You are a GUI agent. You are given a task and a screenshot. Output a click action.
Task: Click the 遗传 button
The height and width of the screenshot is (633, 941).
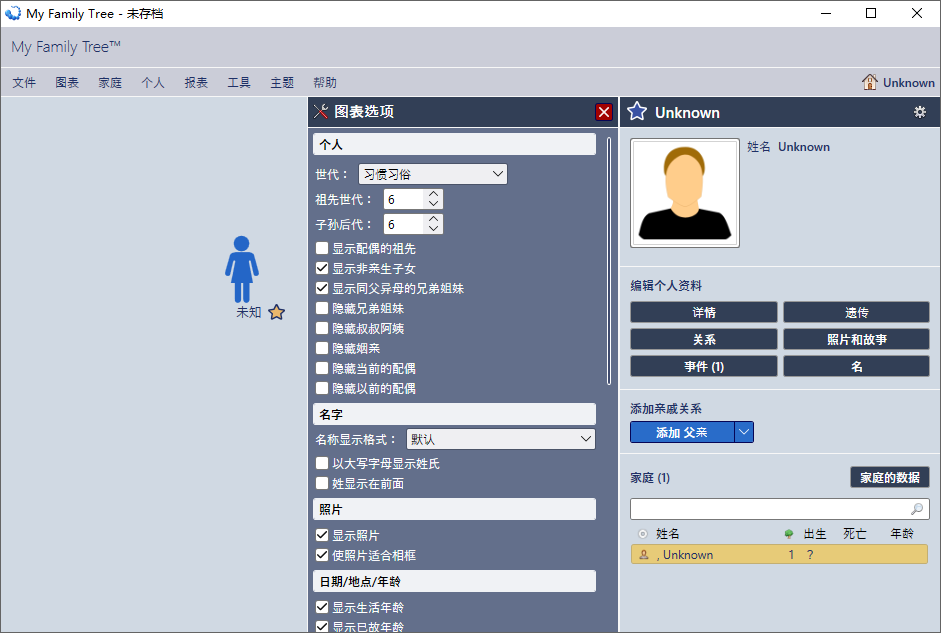(856, 312)
